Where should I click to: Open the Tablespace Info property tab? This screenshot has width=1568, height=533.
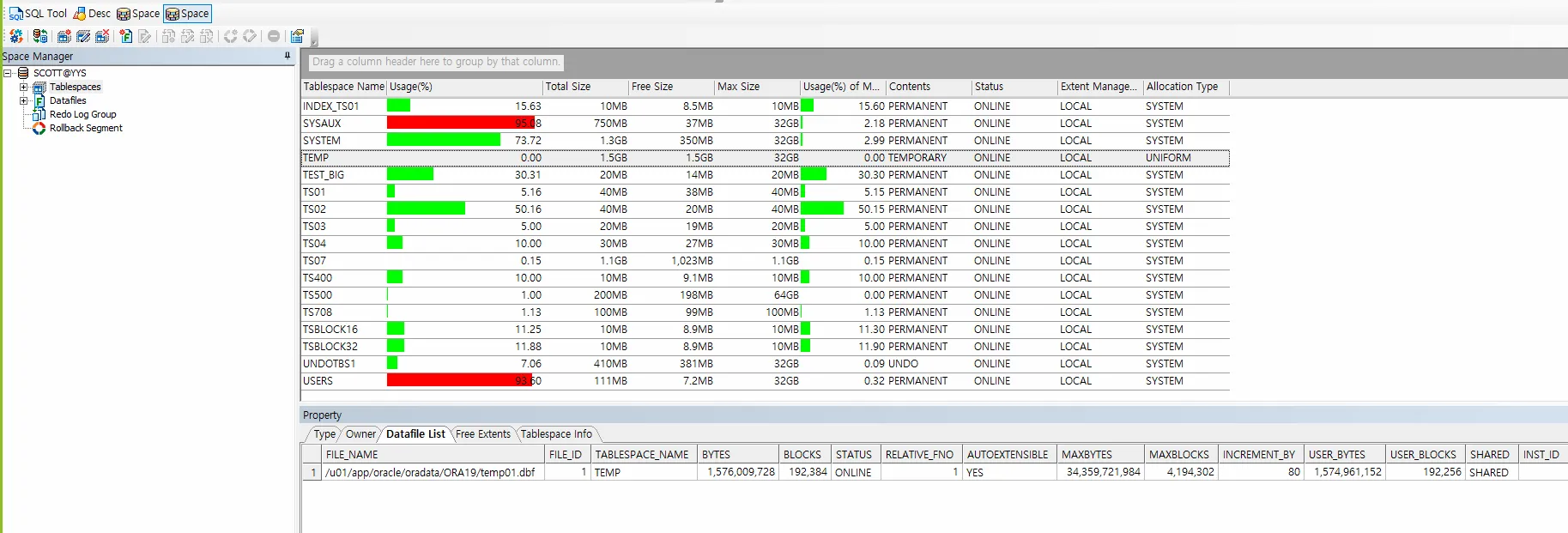click(x=556, y=434)
